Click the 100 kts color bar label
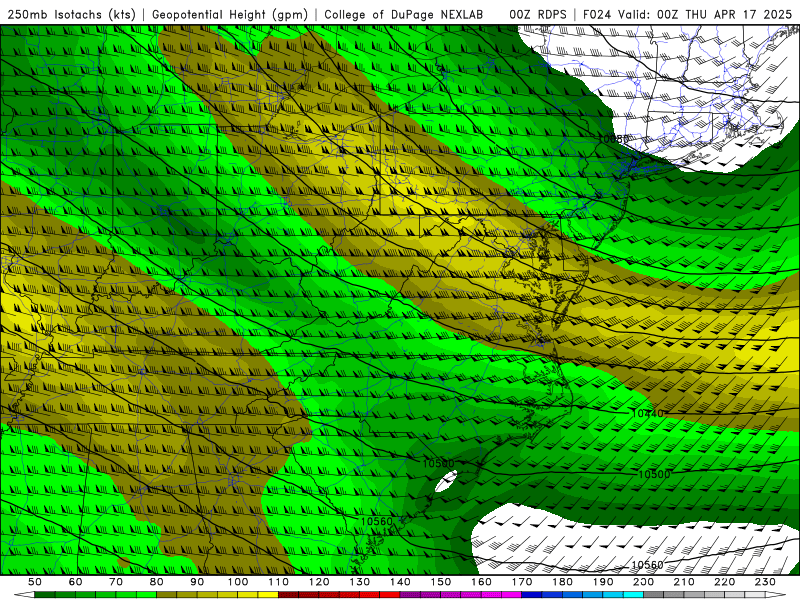Viewport: 800px width, 600px height. (x=238, y=582)
